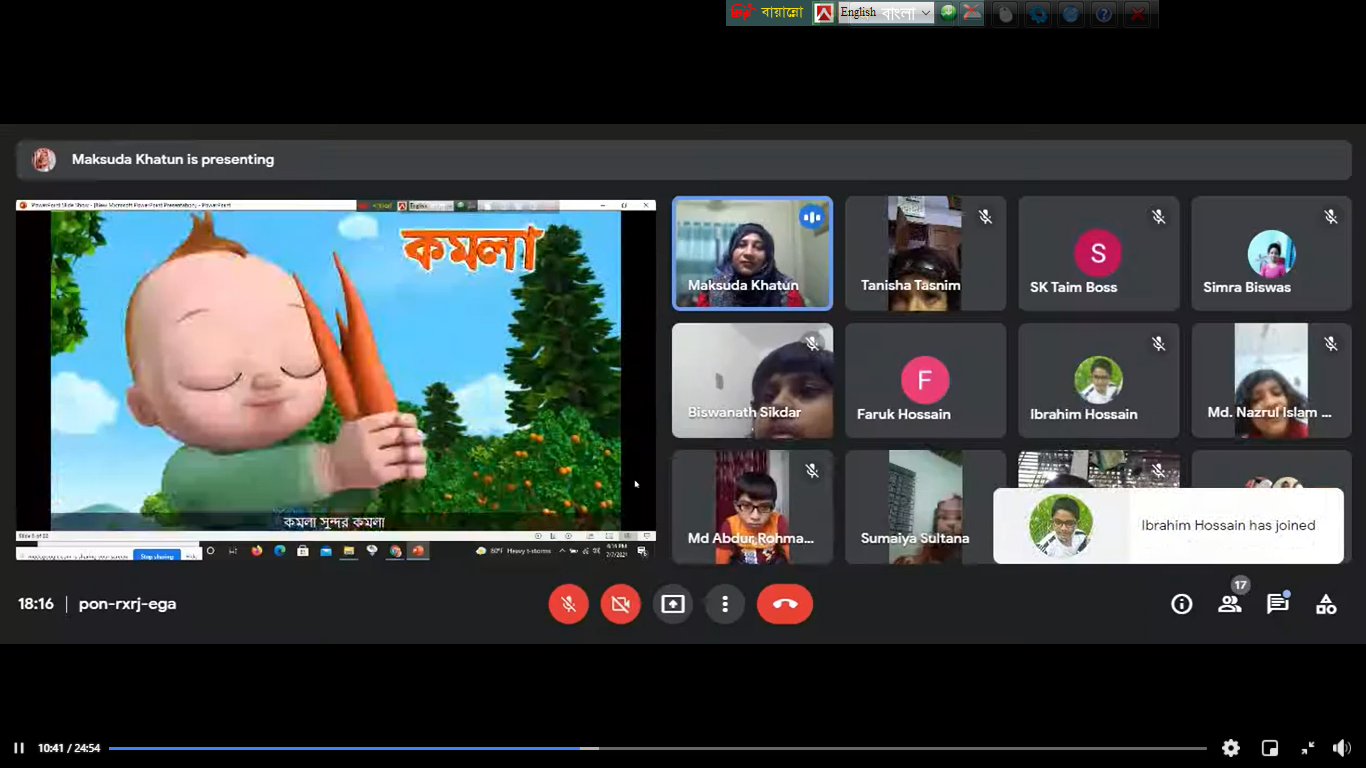Click the speaking indicator on Maksuda Khatun's tile

(x=811, y=217)
